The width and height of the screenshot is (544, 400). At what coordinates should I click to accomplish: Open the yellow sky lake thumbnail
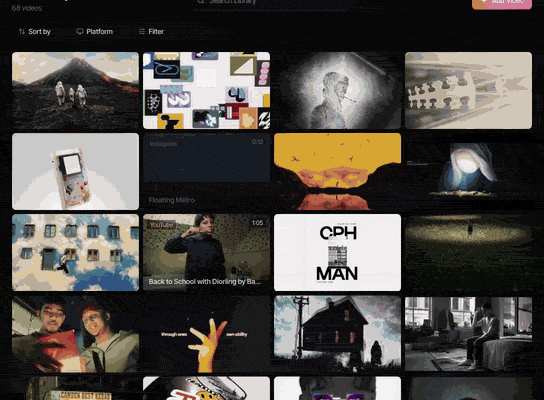point(337,171)
